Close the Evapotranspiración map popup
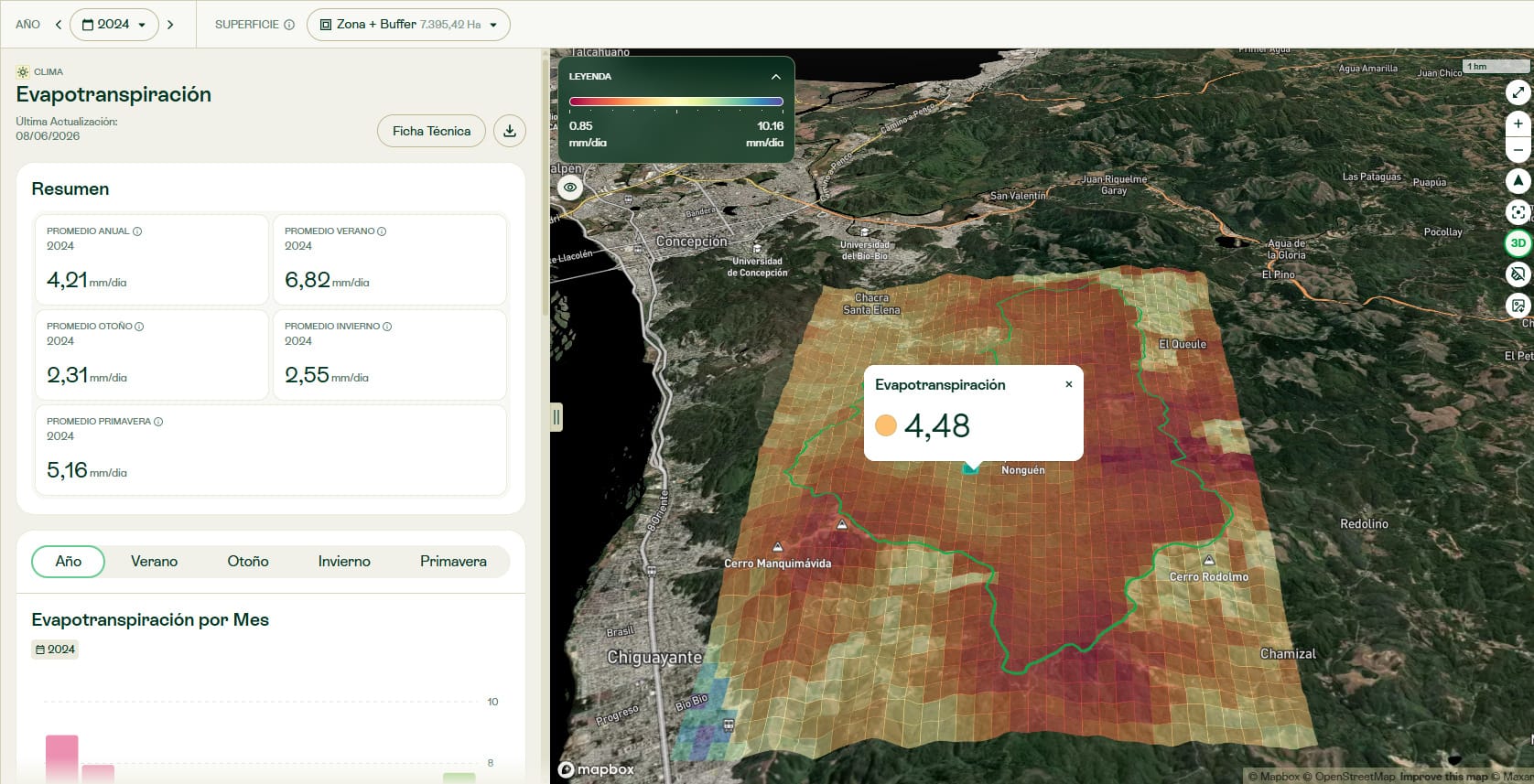The image size is (1534, 784). 1068,384
